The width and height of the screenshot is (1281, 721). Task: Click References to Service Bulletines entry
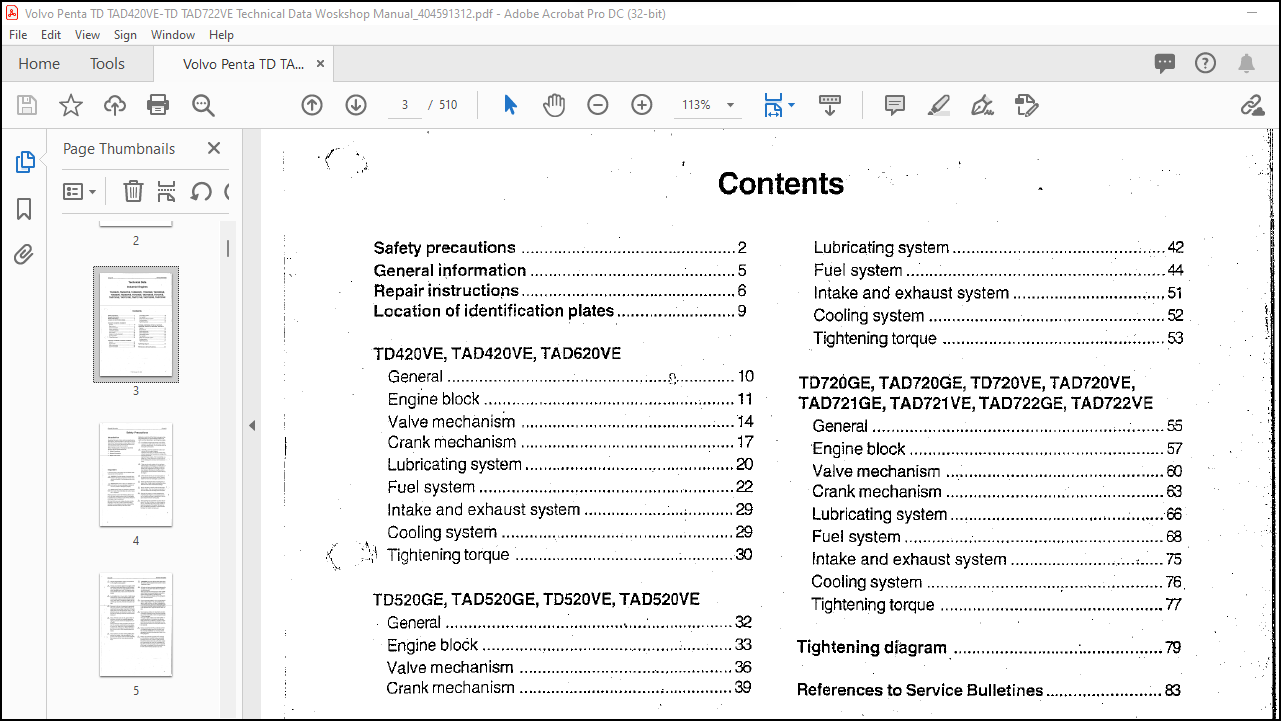pos(989,690)
